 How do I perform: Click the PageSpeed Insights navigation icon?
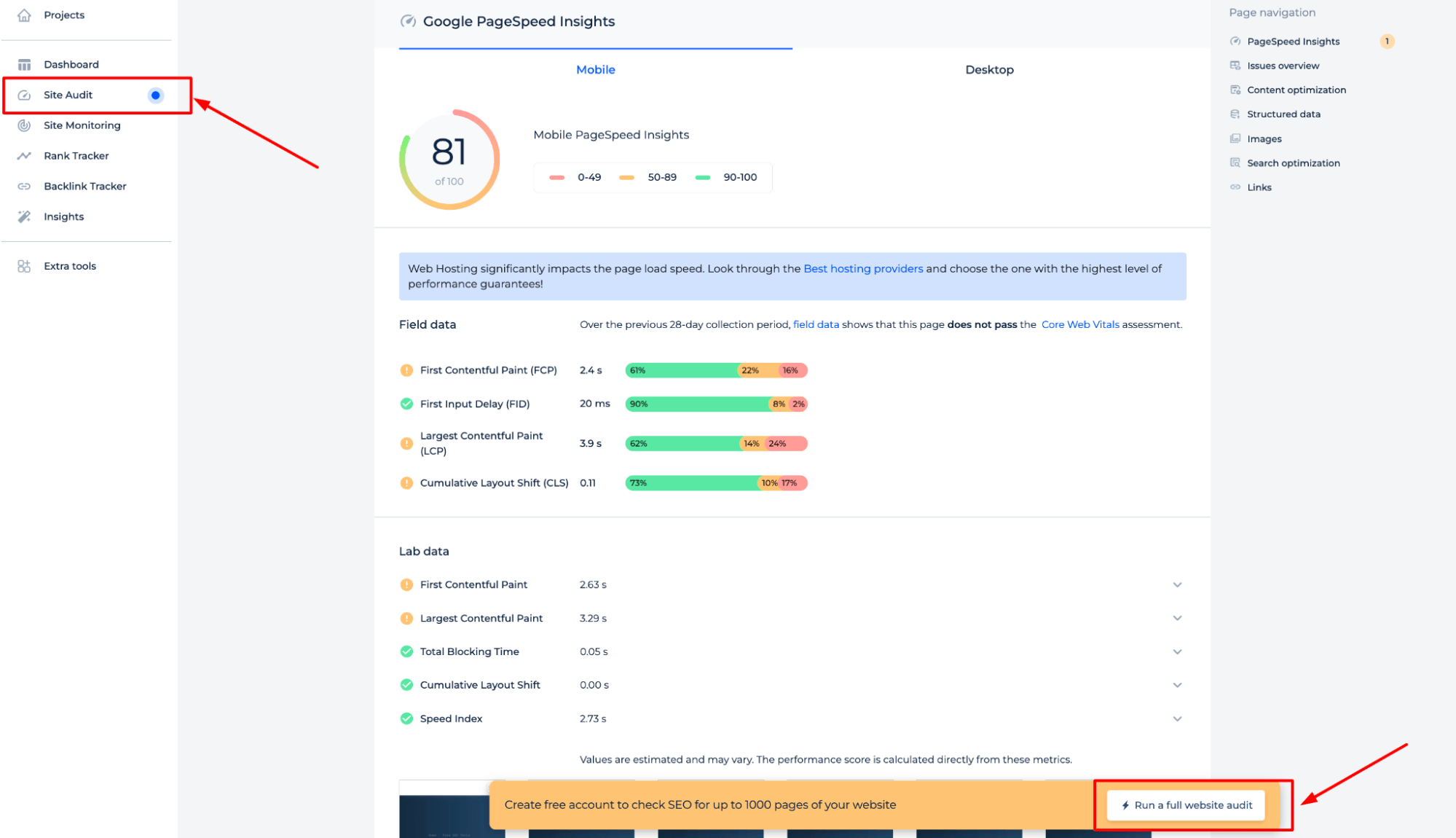tap(1235, 42)
